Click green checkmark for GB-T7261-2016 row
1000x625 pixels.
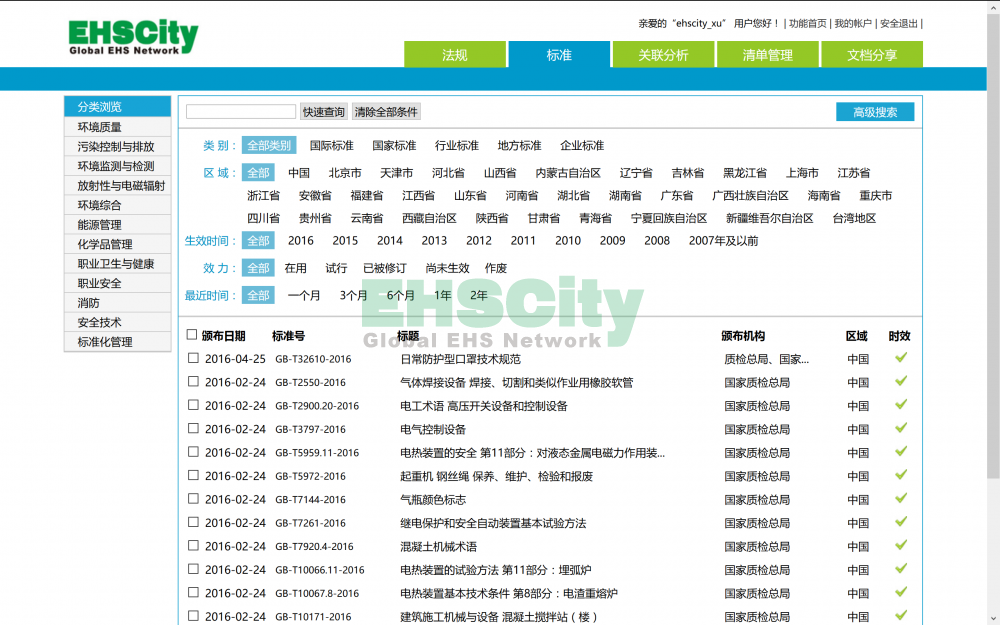point(901,522)
